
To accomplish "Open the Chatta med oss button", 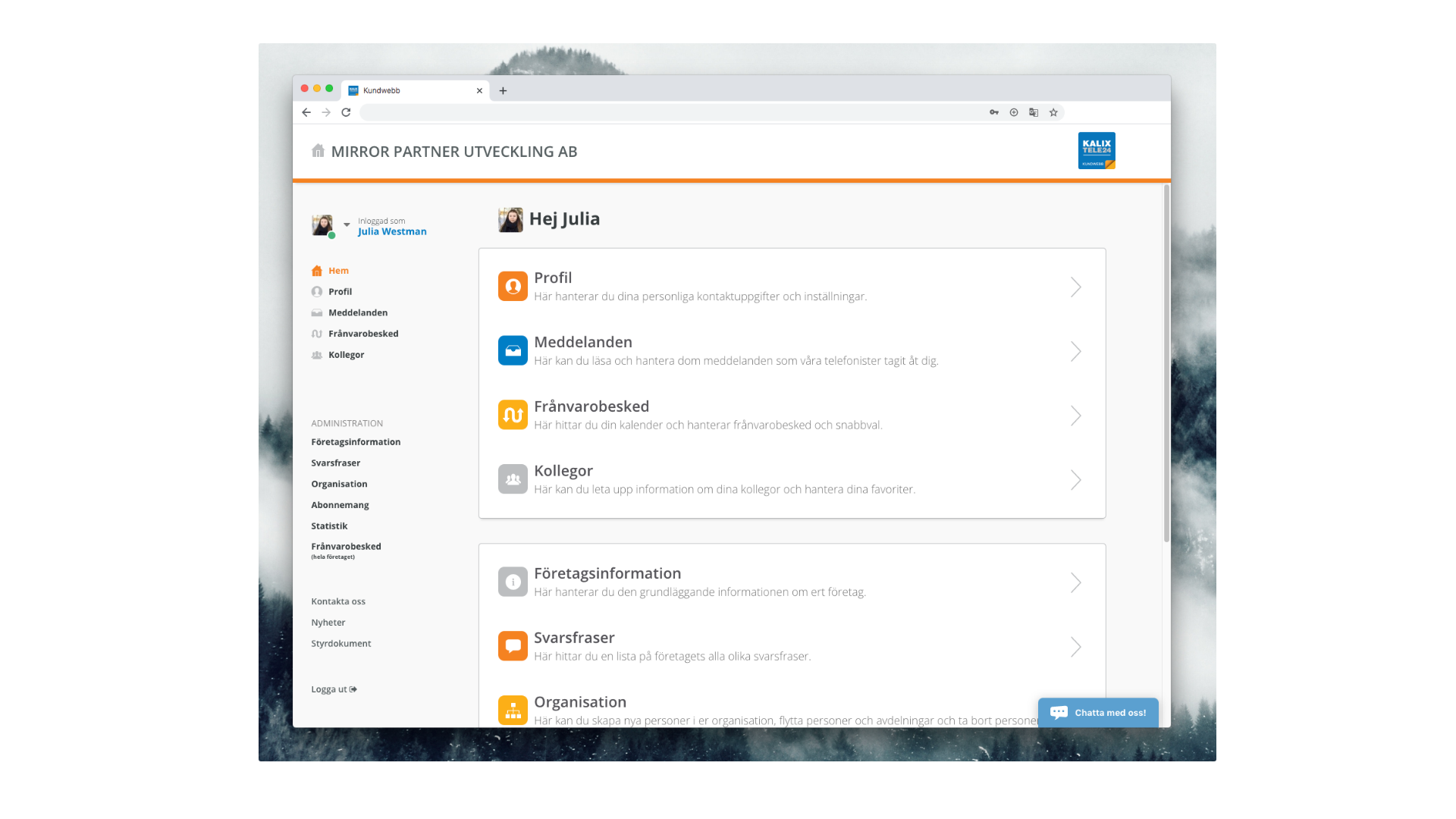I will coord(1098,713).
